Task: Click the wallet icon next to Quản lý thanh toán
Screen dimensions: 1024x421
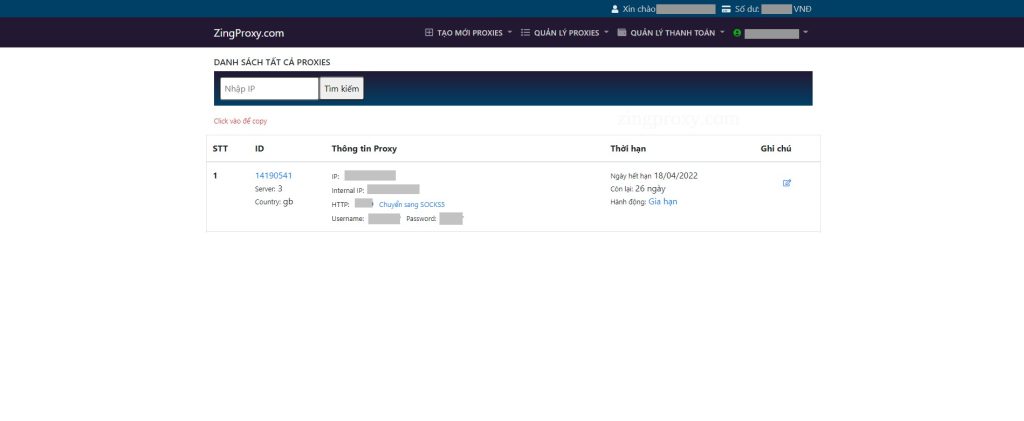Action: (x=622, y=32)
